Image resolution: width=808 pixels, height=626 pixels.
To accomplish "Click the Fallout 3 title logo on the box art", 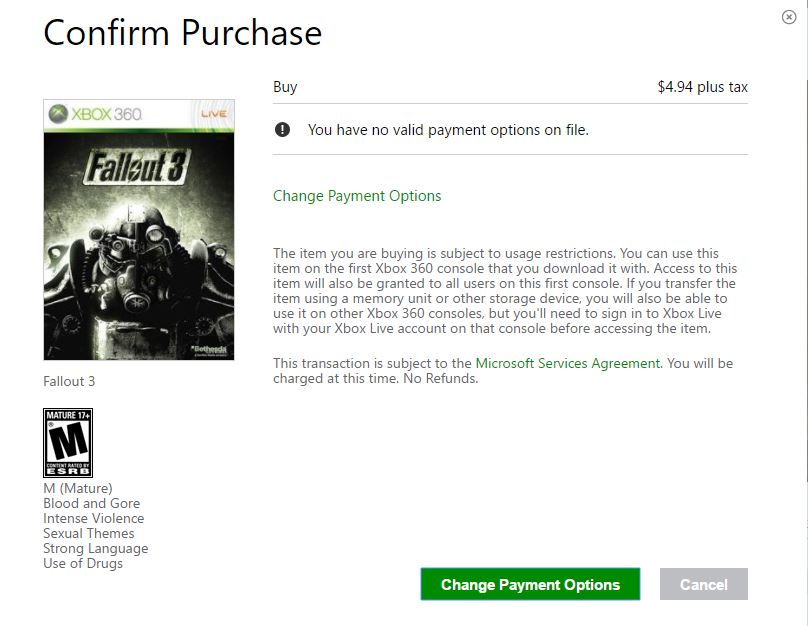I will pos(137,168).
